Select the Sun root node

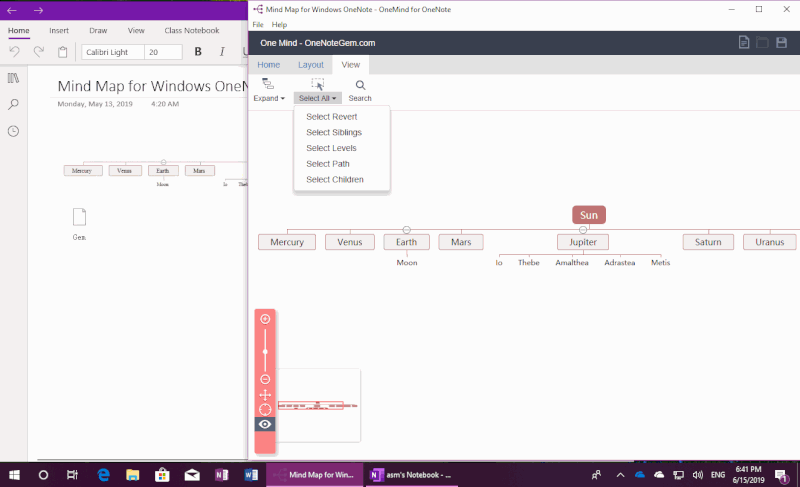(589, 215)
